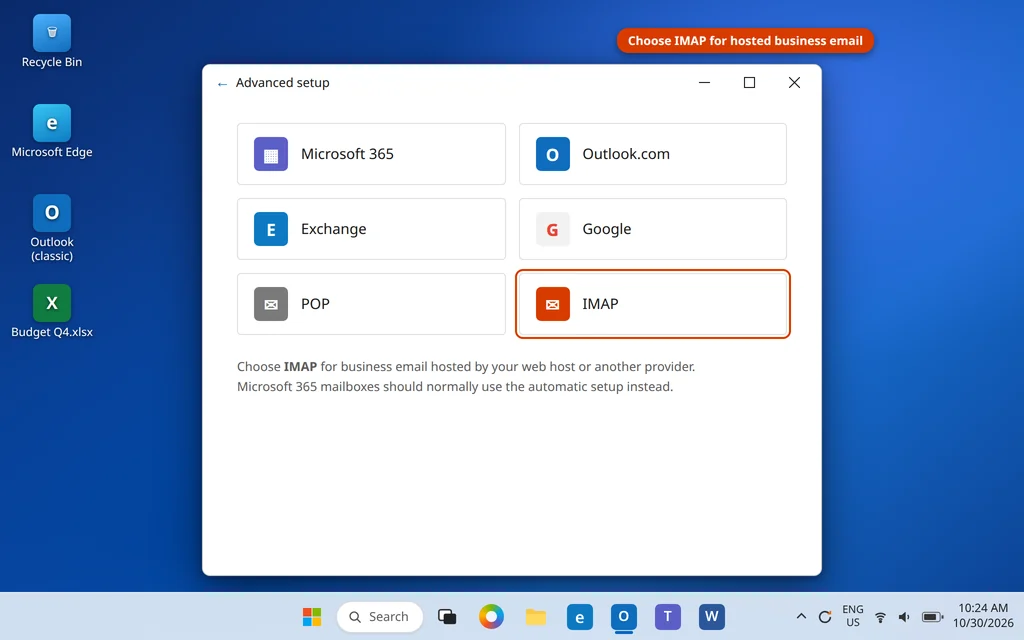Open the clock showing 10:24 AM

pyautogui.click(x=983, y=616)
